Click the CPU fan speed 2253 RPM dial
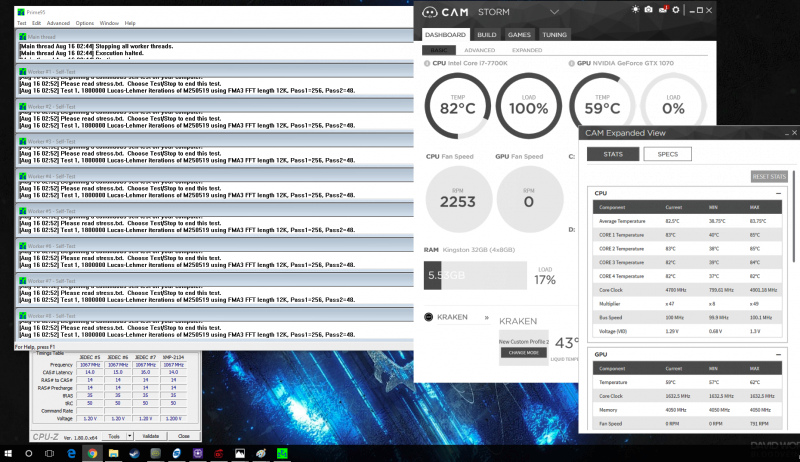 (459, 199)
